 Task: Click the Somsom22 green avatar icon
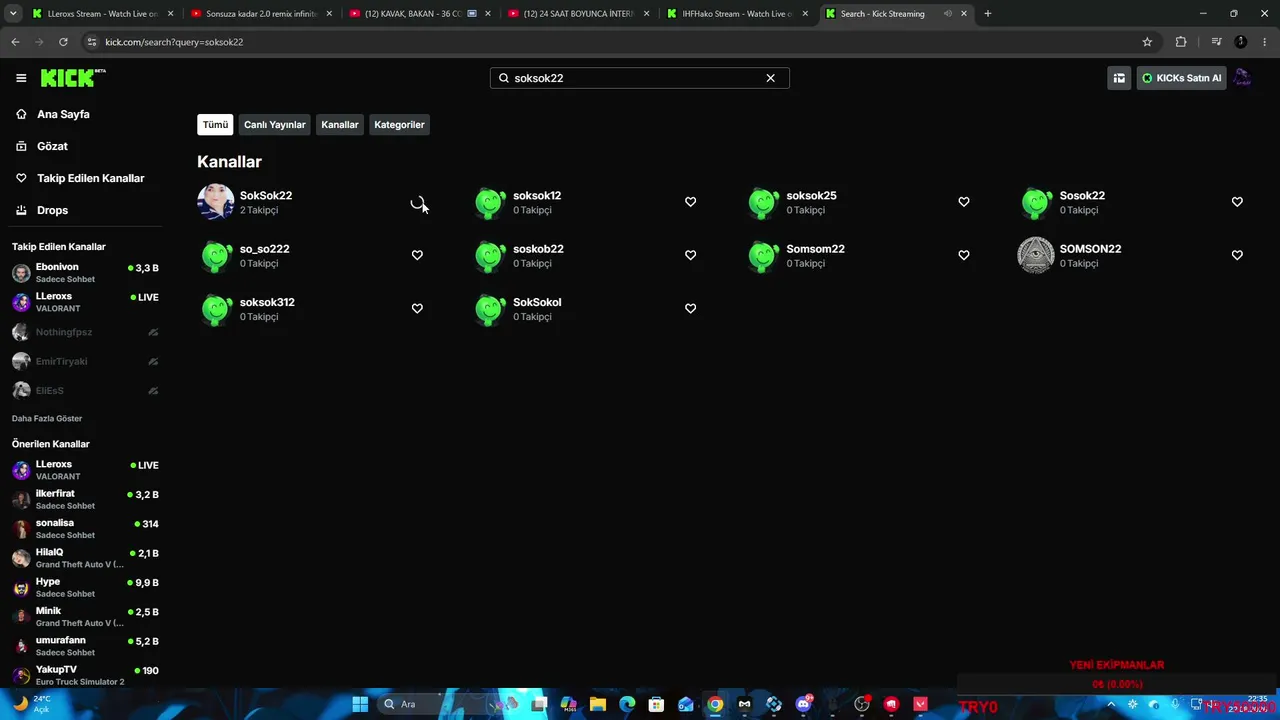coord(764,255)
